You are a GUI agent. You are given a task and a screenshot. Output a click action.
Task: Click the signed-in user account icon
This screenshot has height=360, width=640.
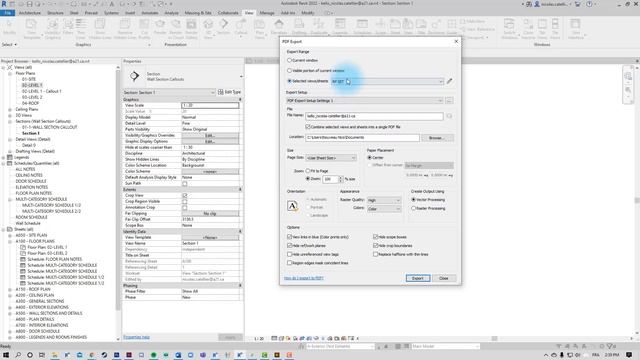[537, 4]
